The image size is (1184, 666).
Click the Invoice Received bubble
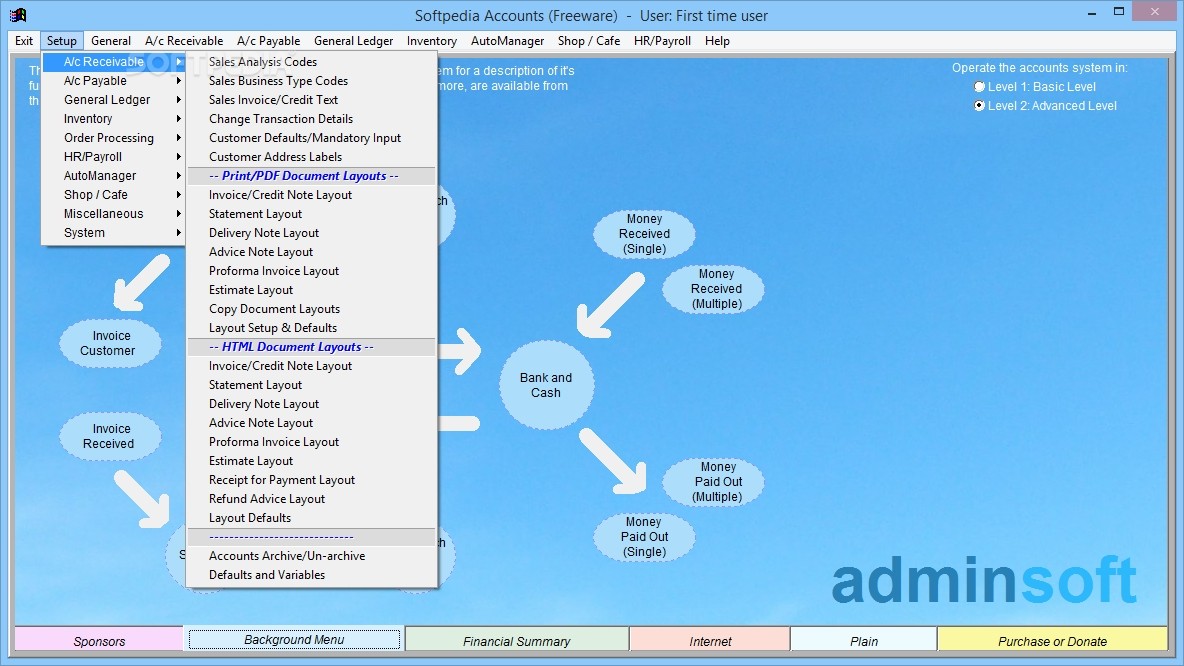click(x=110, y=436)
